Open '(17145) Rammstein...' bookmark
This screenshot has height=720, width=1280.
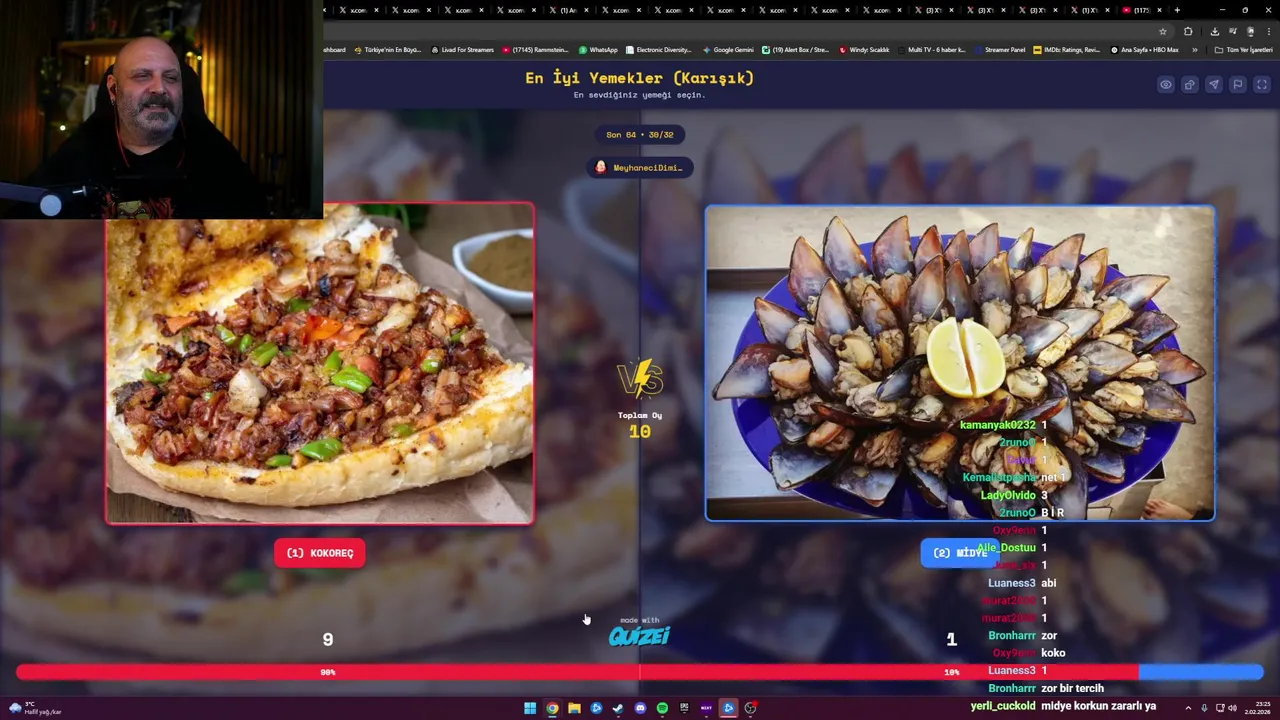click(535, 49)
